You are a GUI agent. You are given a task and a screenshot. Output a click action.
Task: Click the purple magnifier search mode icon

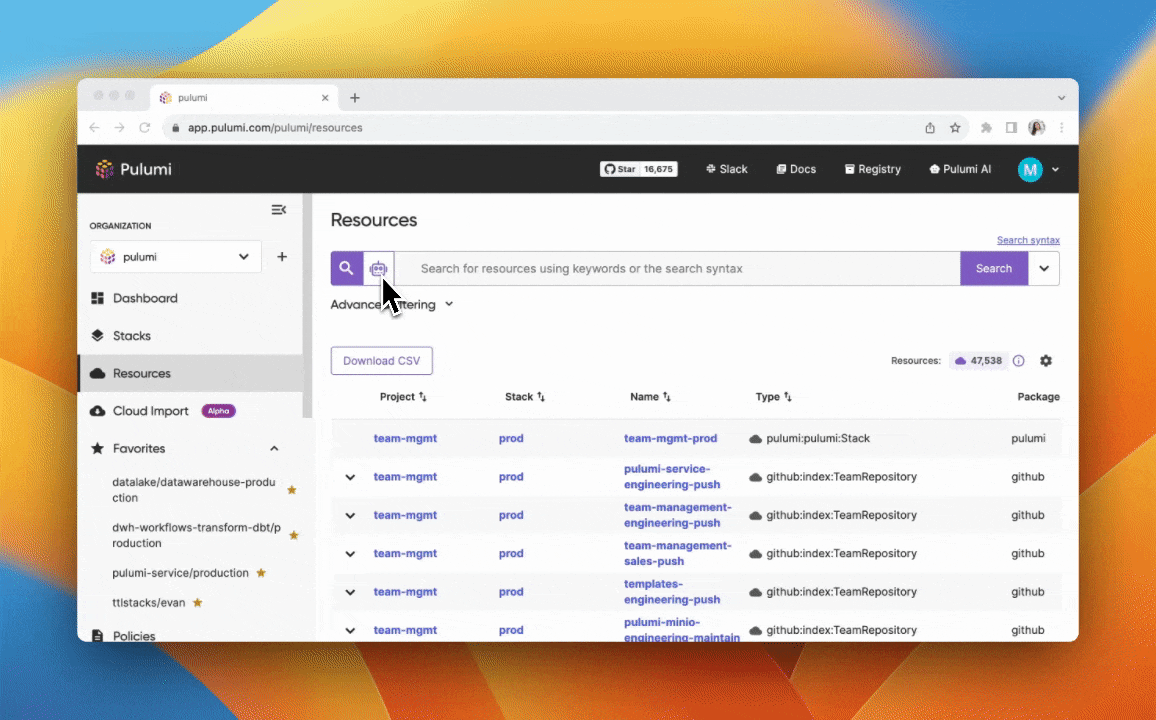[x=347, y=268]
